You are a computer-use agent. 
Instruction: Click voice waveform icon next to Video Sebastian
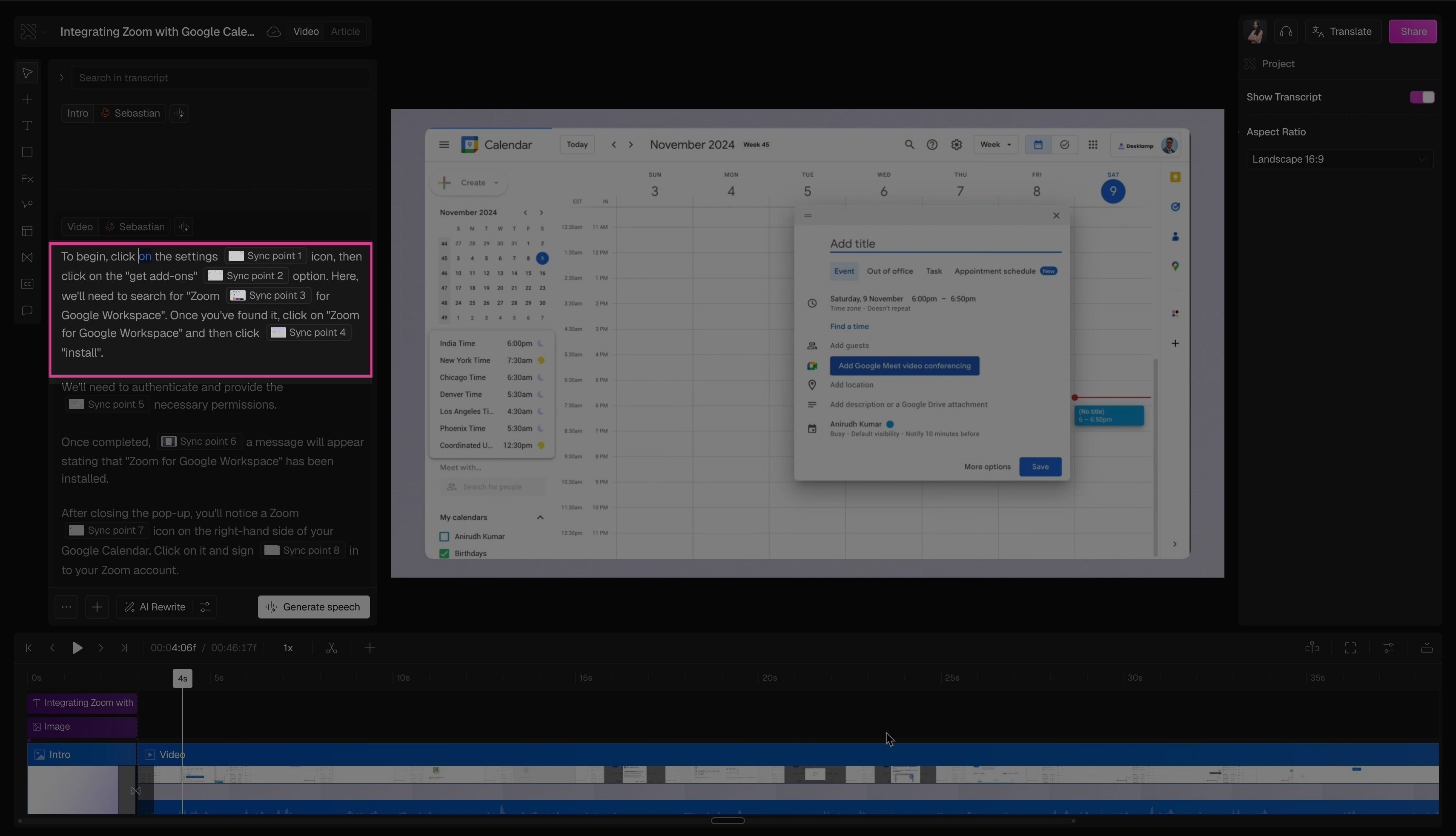point(184,227)
